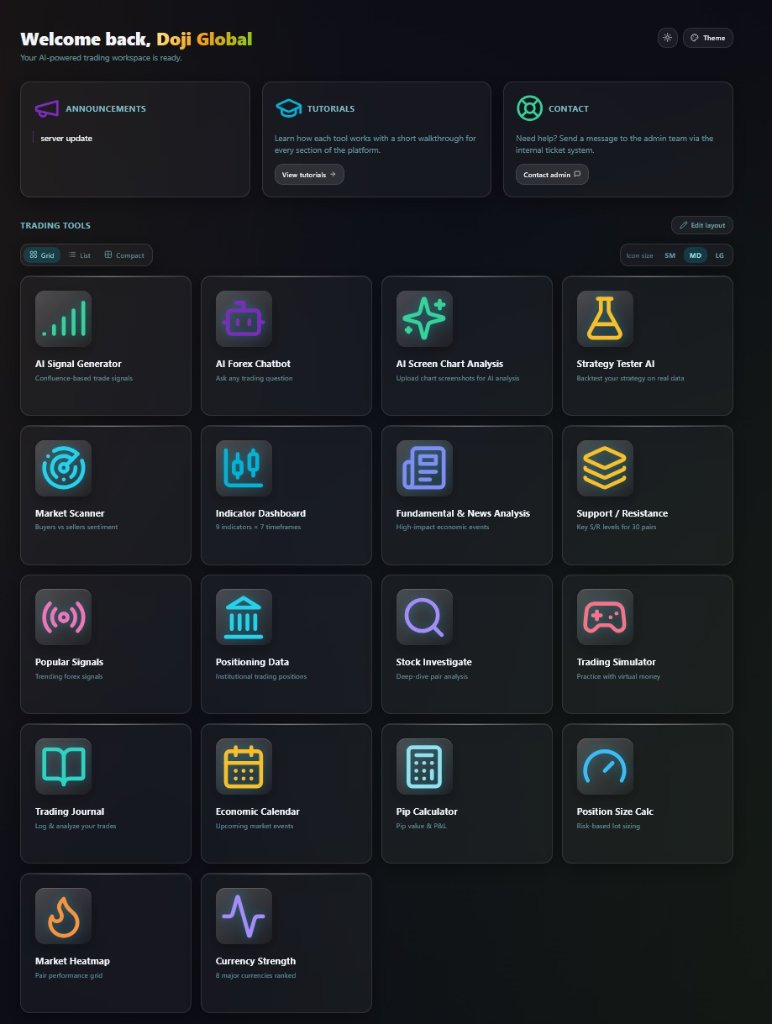Click the Currency Strength title text
Image resolution: width=772 pixels, height=1024 pixels.
(x=256, y=961)
